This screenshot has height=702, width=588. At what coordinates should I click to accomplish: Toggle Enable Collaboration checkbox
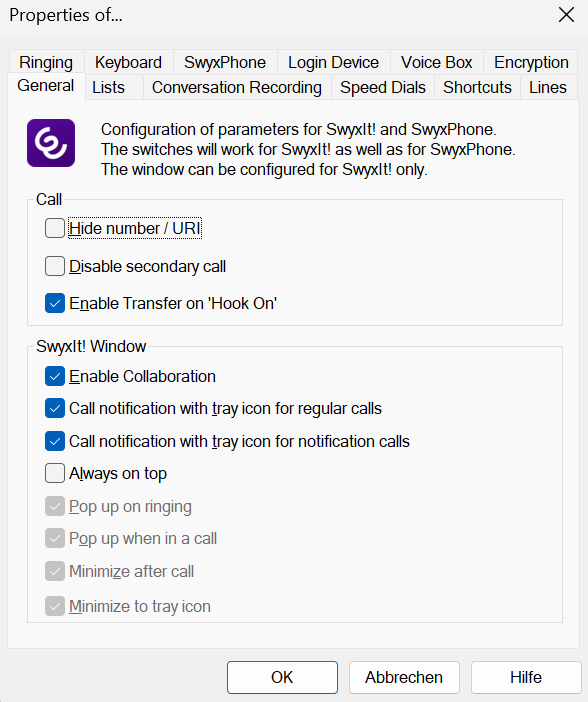click(55, 376)
